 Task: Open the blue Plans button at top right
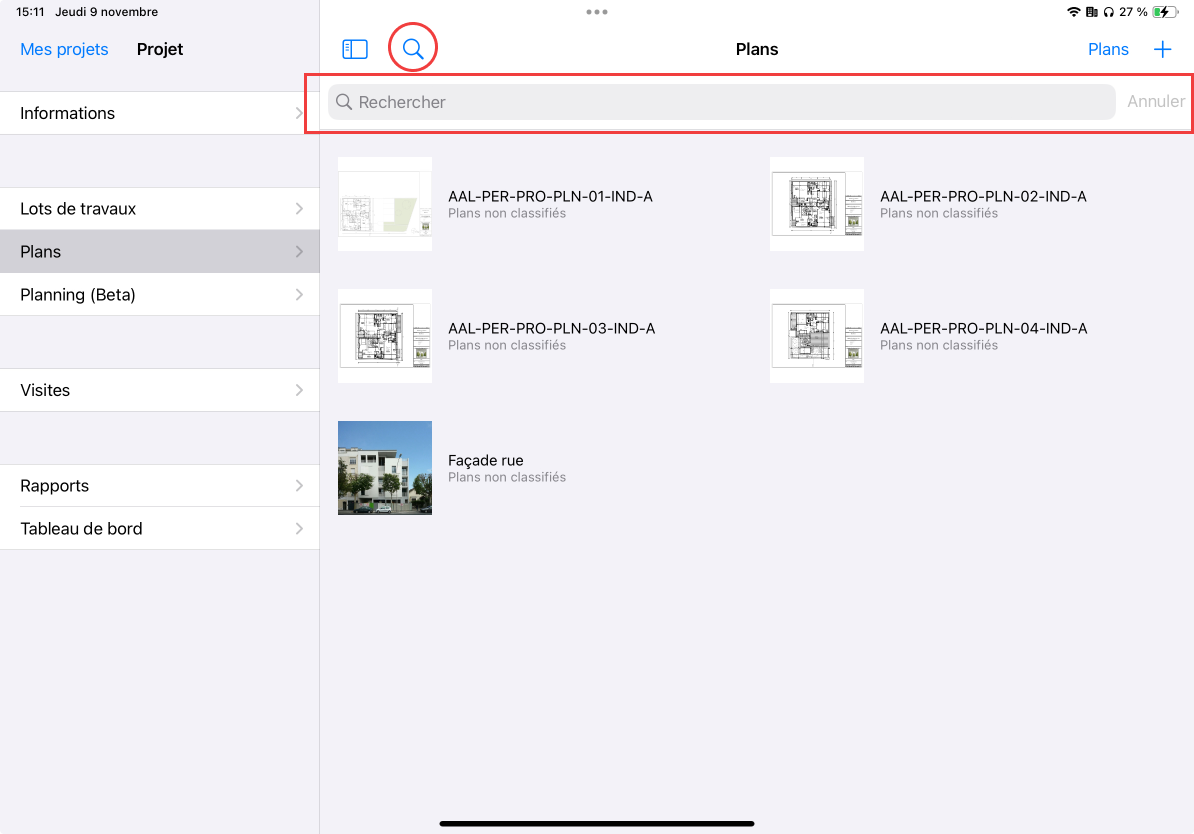[1108, 49]
